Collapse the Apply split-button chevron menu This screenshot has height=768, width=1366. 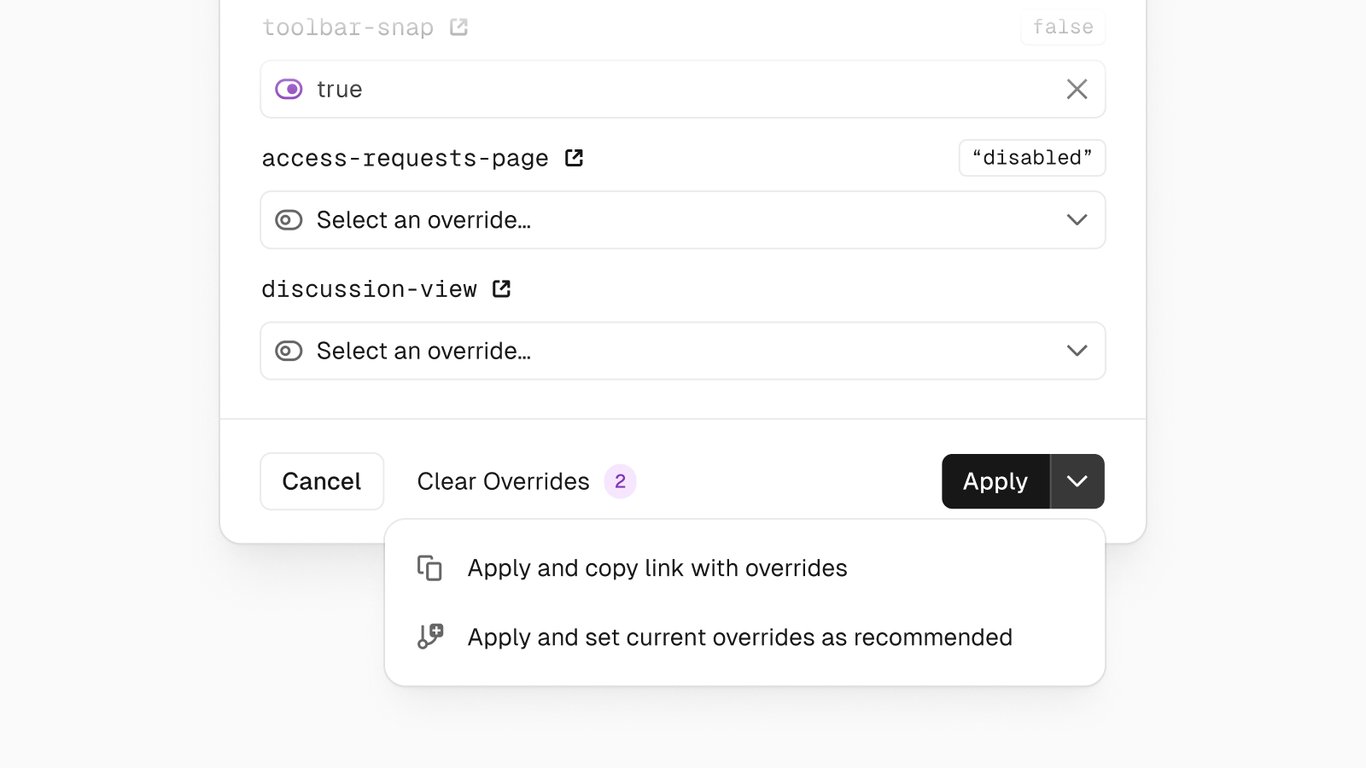pyautogui.click(x=1077, y=481)
